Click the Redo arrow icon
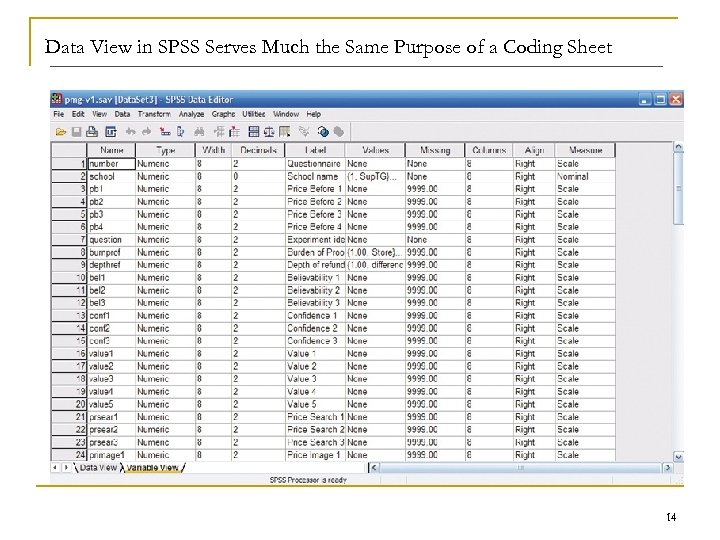The image size is (720, 540). [146, 132]
